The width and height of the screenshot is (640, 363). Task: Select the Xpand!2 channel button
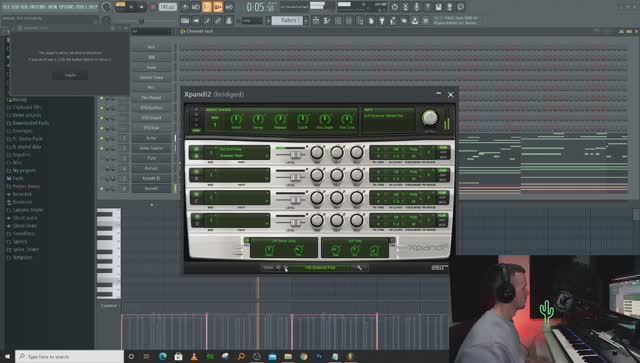(151, 188)
